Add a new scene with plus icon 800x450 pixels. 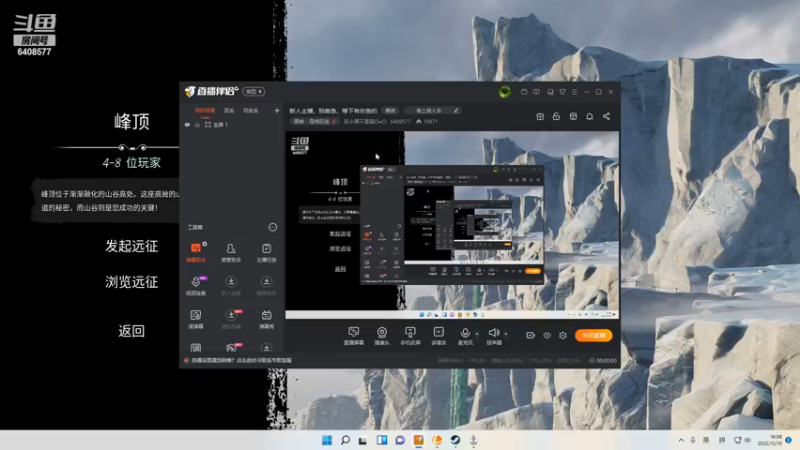click(x=277, y=110)
